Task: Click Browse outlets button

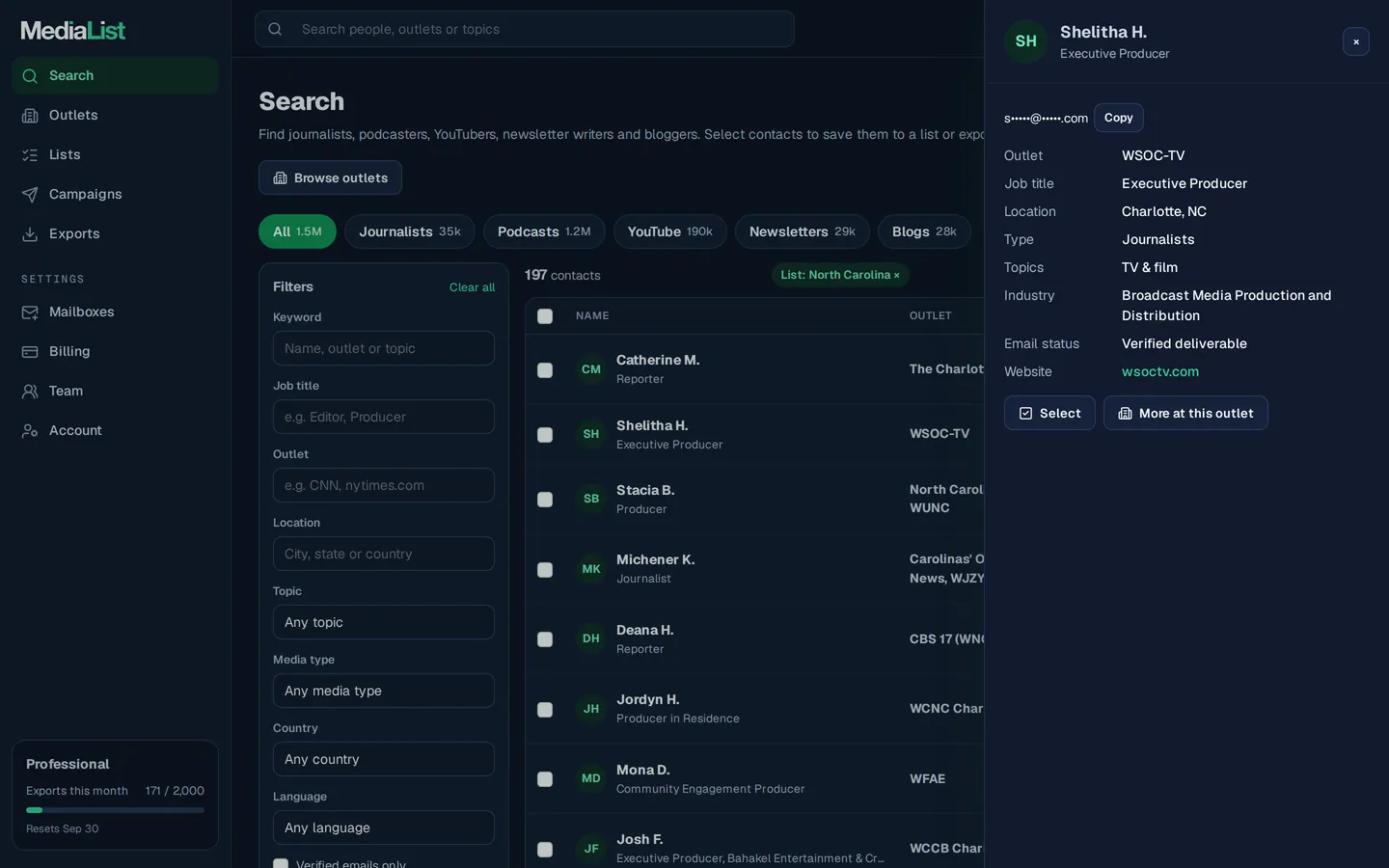Action: coord(330,177)
